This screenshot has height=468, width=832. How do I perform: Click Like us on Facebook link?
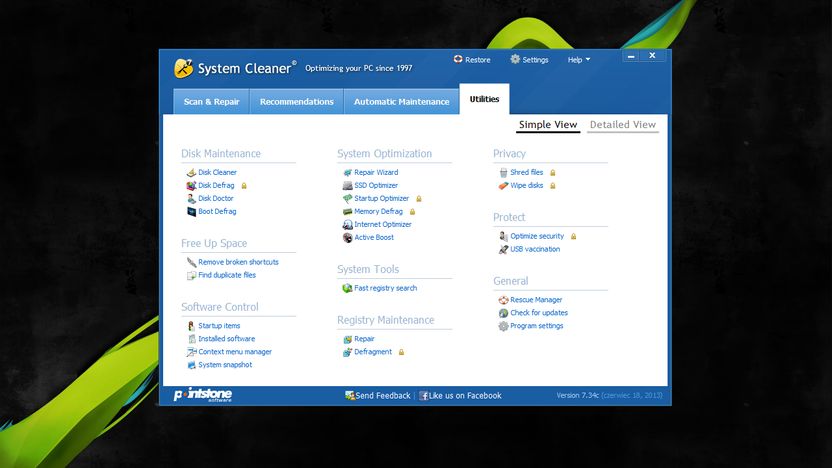[x=460, y=396]
